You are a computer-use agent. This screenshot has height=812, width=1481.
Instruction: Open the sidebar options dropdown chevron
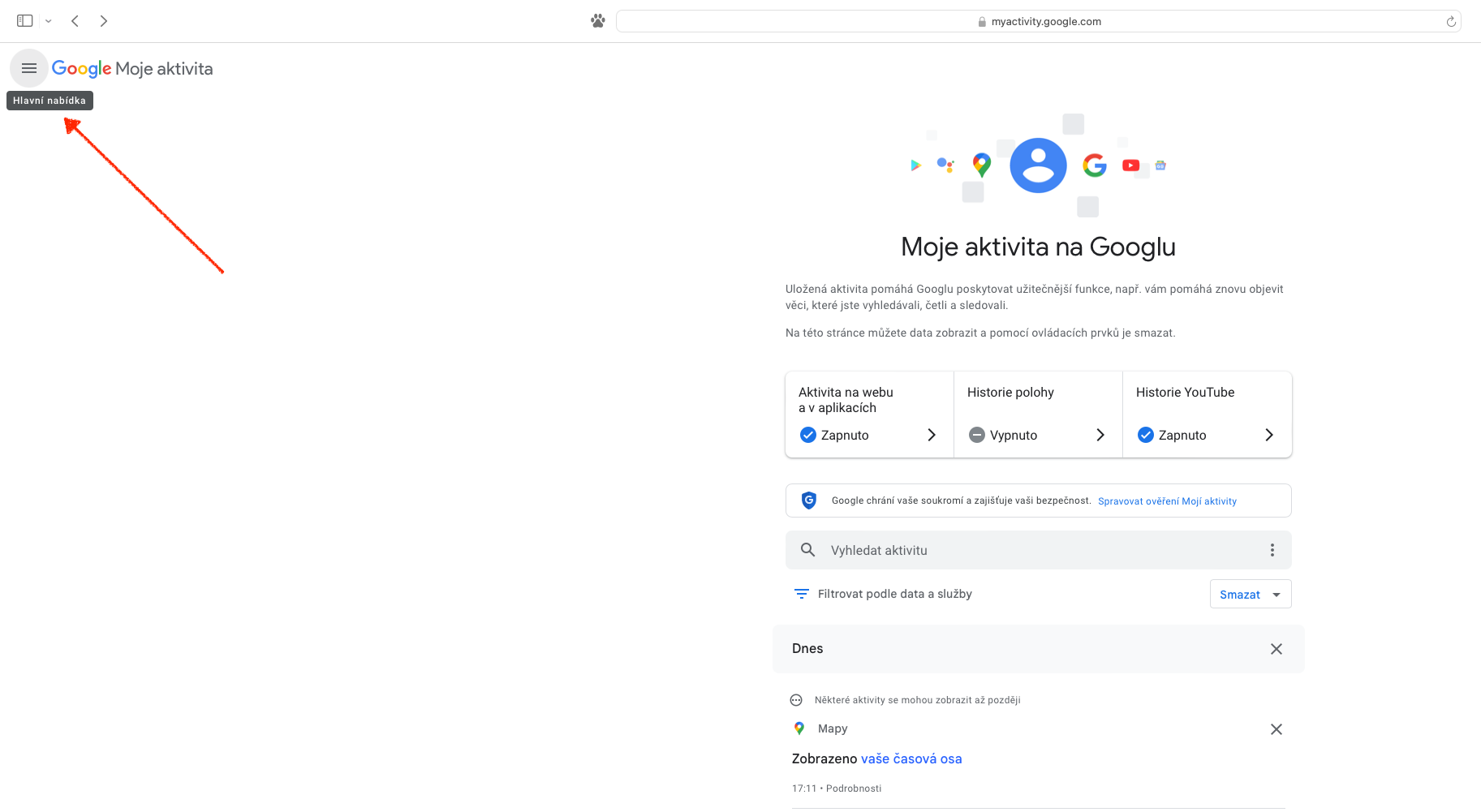(49, 21)
